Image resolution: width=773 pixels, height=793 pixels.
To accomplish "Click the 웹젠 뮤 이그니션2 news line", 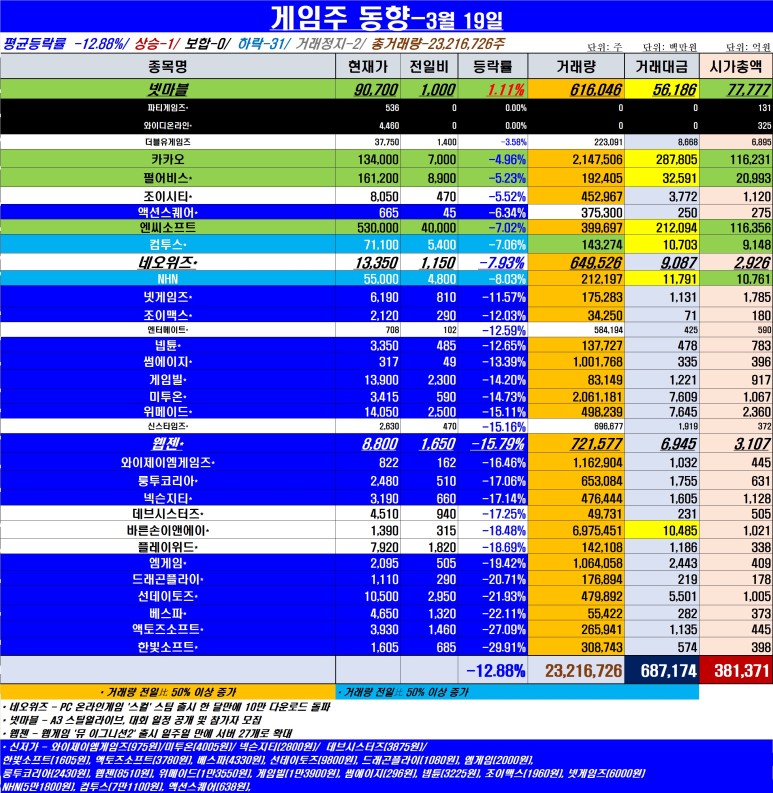I will click(x=147, y=733).
